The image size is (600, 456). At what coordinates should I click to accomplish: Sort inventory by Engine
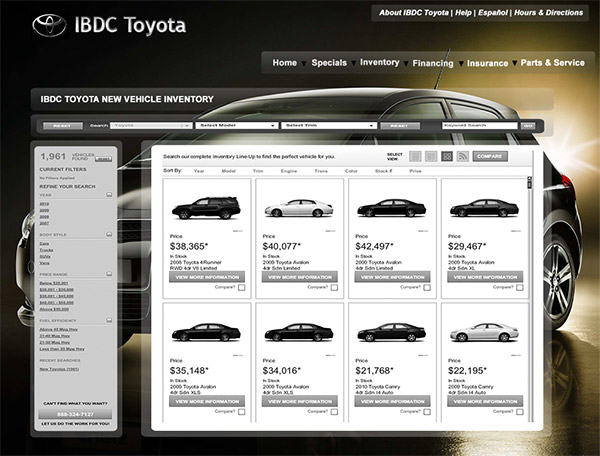(289, 171)
